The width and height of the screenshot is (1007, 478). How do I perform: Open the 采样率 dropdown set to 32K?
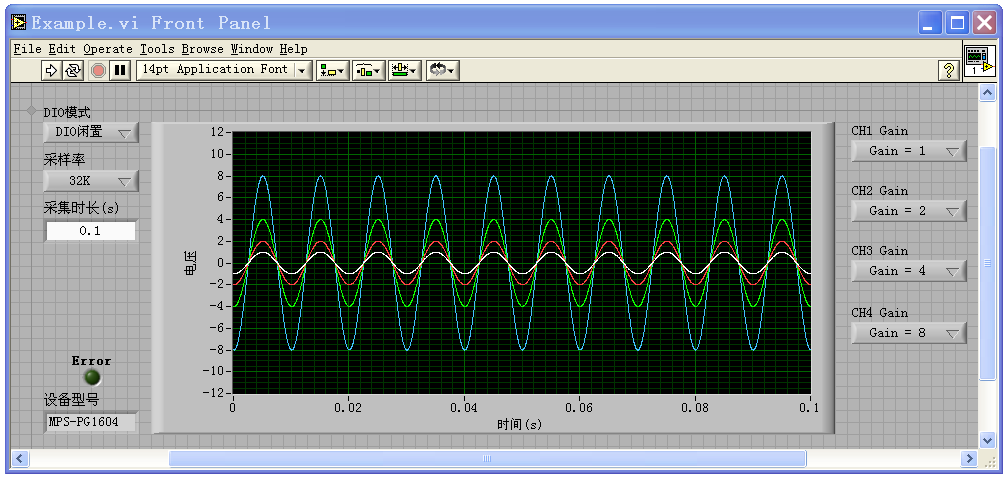point(91,181)
